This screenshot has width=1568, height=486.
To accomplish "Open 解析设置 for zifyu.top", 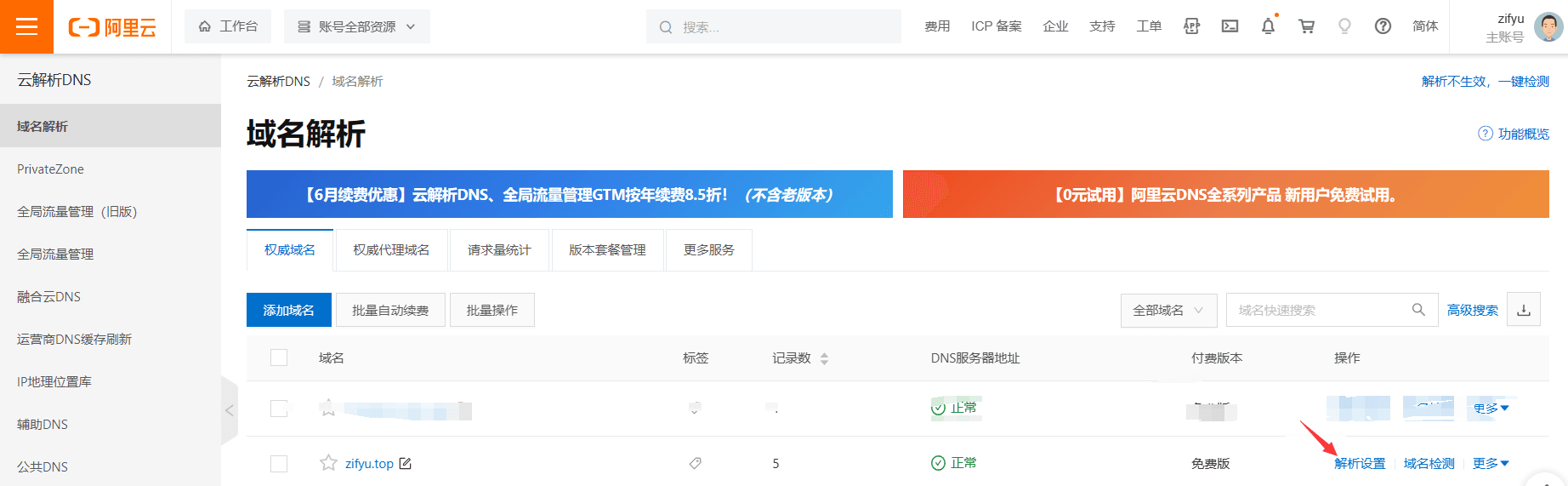I will pos(1360,463).
